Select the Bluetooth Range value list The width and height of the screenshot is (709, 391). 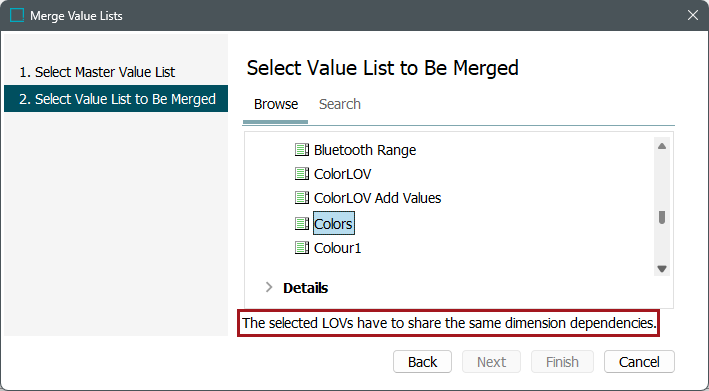pyautogui.click(x=365, y=150)
